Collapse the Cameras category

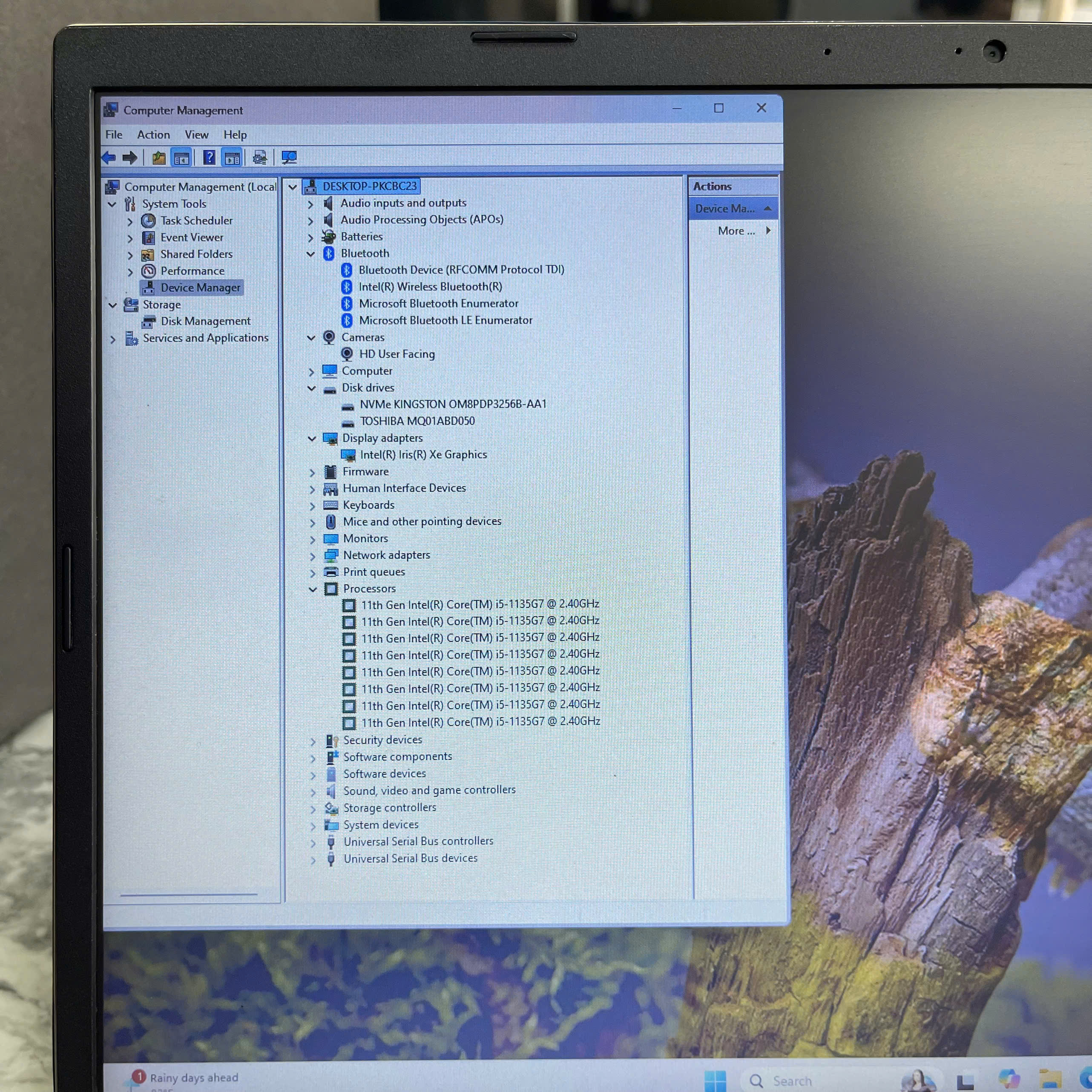311,338
